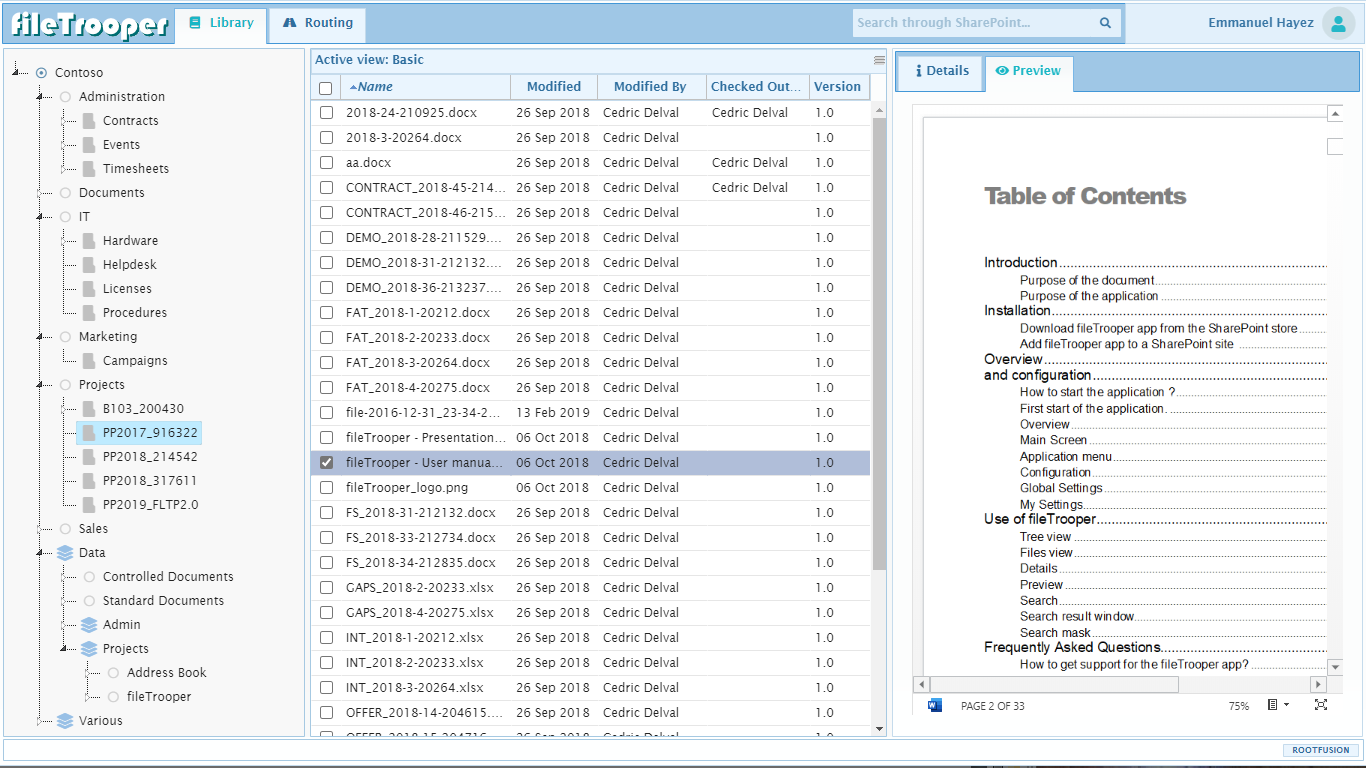Check the box for FS_2018-31-212132.docx
This screenshot has width=1366, height=768.
click(326, 513)
